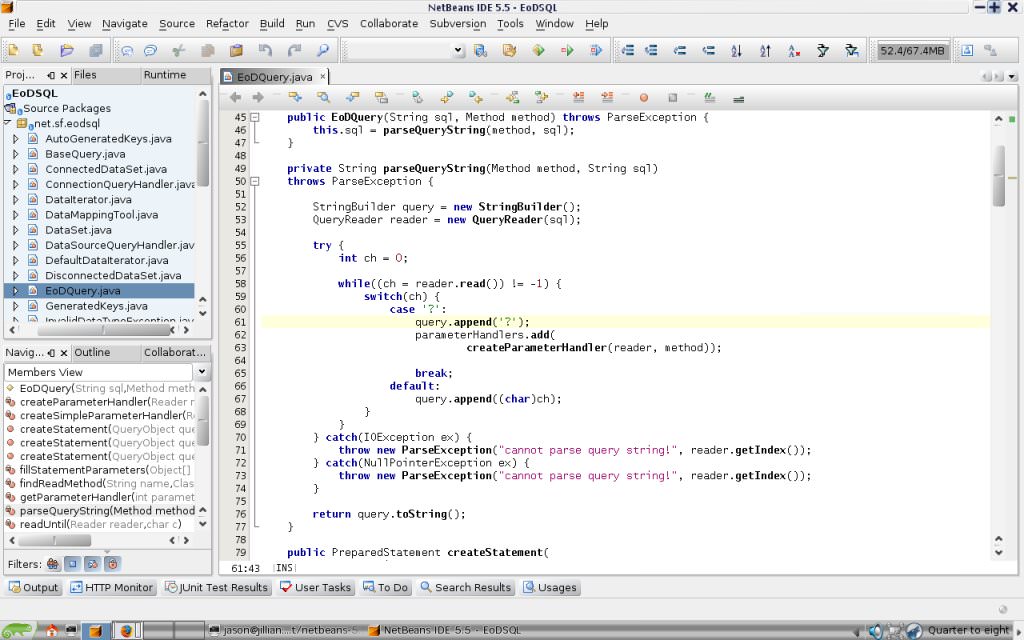Click the editor Comment lines icon
The image size is (1024, 640).
(710, 97)
